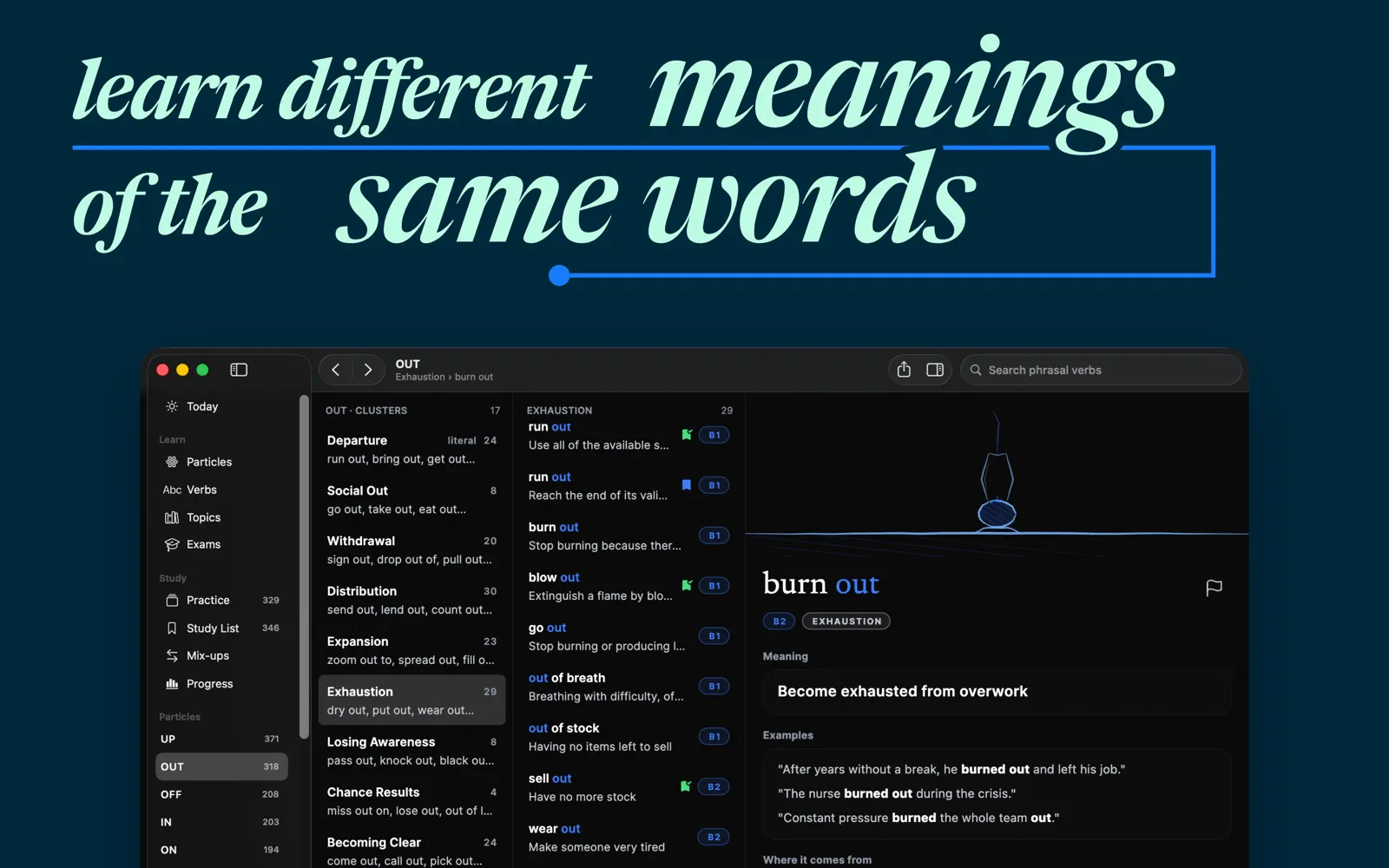Click the EXHAUSTION tag in detail pane
Image resolution: width=1389 pixels, height=868 pixels.
(x=846, y=621)
